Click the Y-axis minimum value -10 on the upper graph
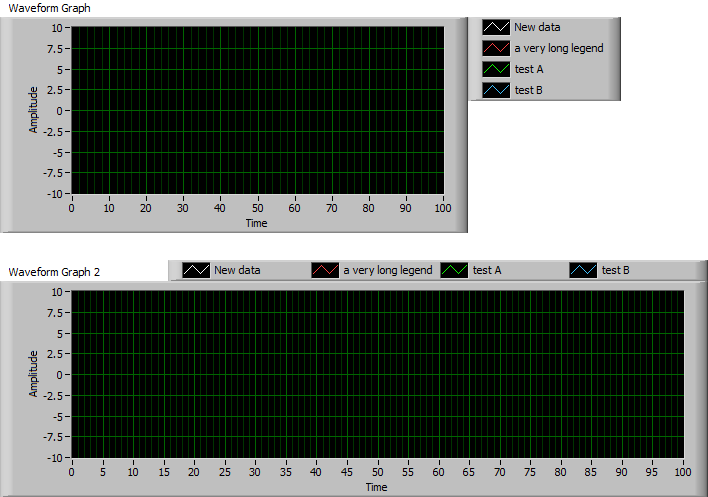 click(55, 194)
